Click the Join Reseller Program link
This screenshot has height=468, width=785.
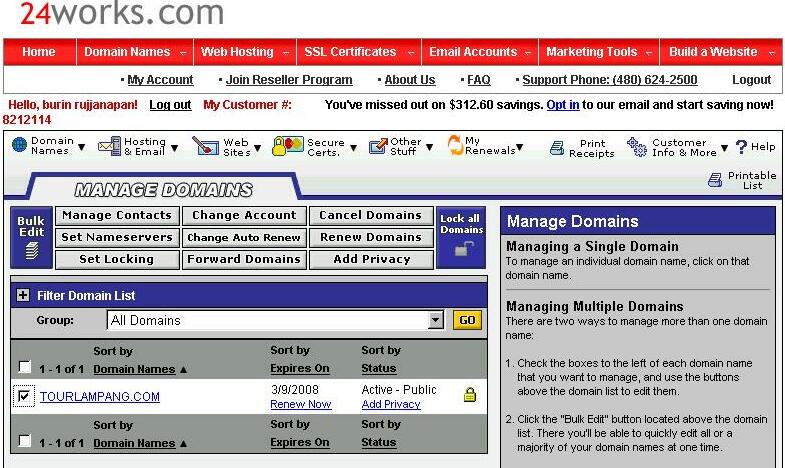pos(289,80)
